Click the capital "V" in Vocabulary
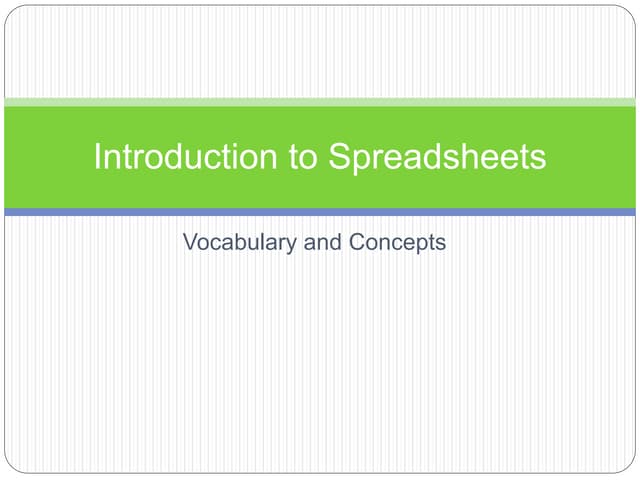This screenshot has width=640, height=480. tap(190, 242)
